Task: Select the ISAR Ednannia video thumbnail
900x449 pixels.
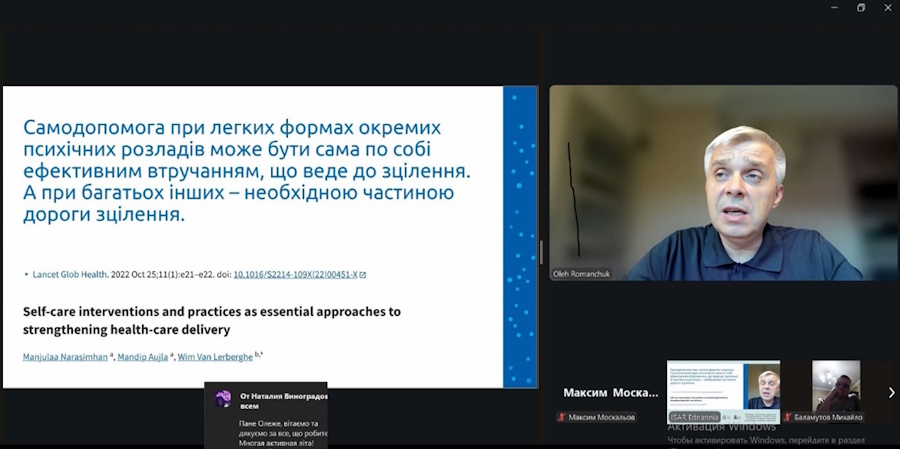Action: point(724,386)
